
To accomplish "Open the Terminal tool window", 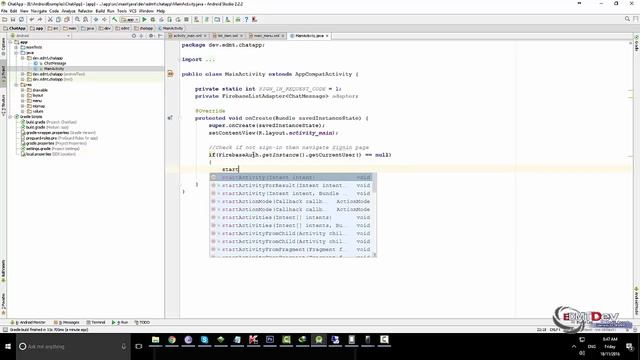I will point(96,322).
